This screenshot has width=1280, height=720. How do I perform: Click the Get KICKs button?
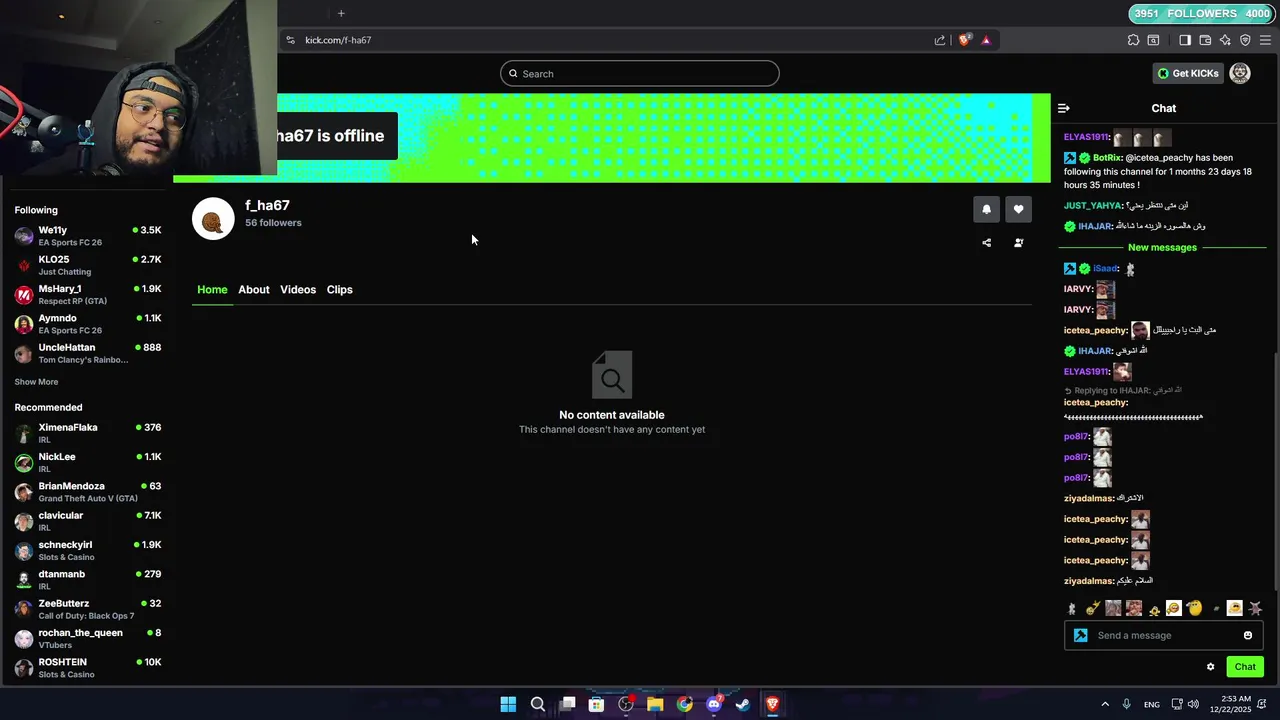click(x=1188, y=73)
